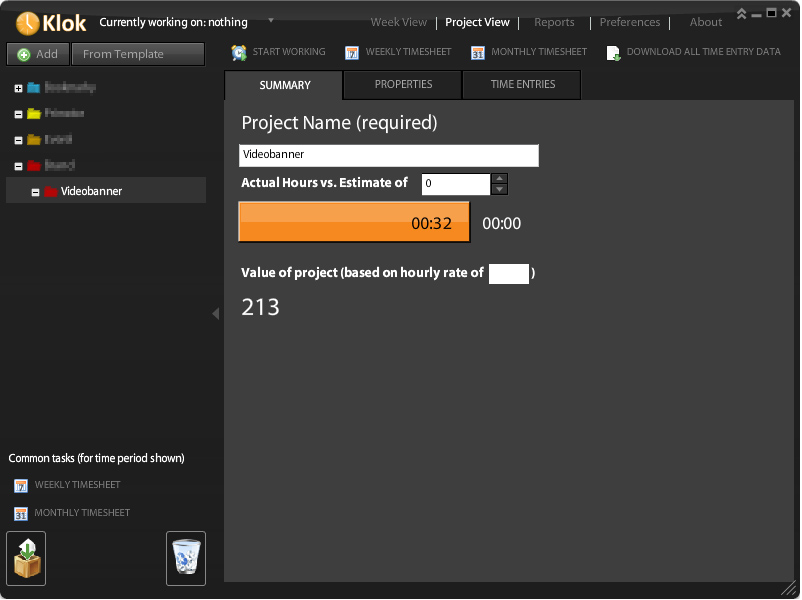Viewport: 802px width, 600px height.
Task: Select the SUMMARY tab
Action: pos(284,85)
